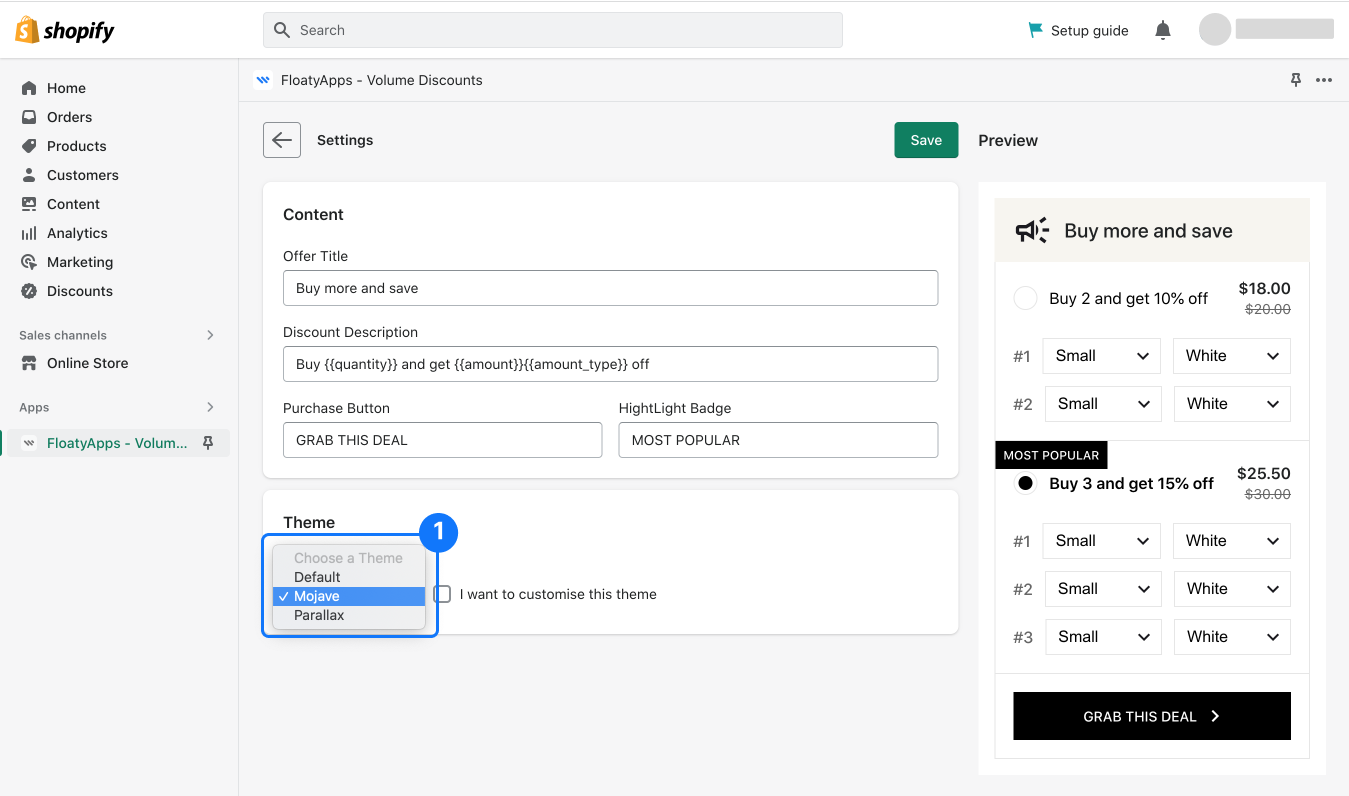Click the pin icon next to FloatyApps in sidebar
The image size is (1349, 796).
click(208, 443)
